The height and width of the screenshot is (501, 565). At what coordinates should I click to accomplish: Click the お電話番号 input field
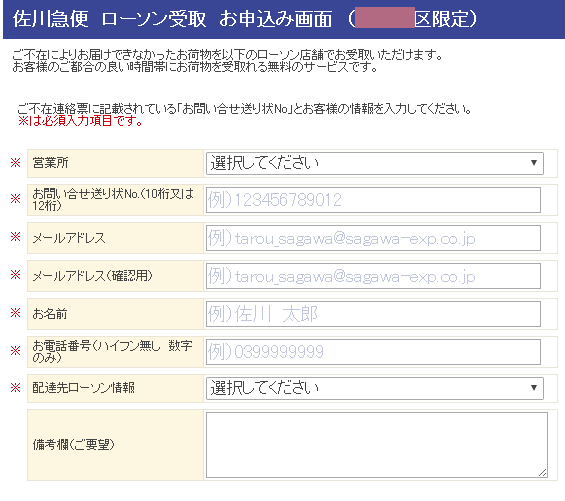click(373, 352)
